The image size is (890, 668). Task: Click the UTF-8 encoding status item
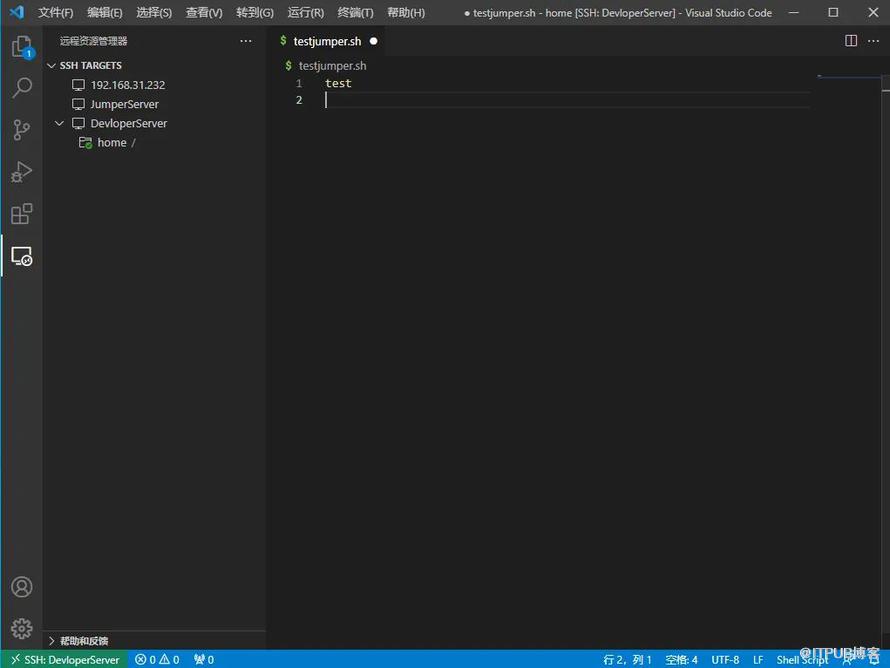pyautogui.click(x=725, y=660)
